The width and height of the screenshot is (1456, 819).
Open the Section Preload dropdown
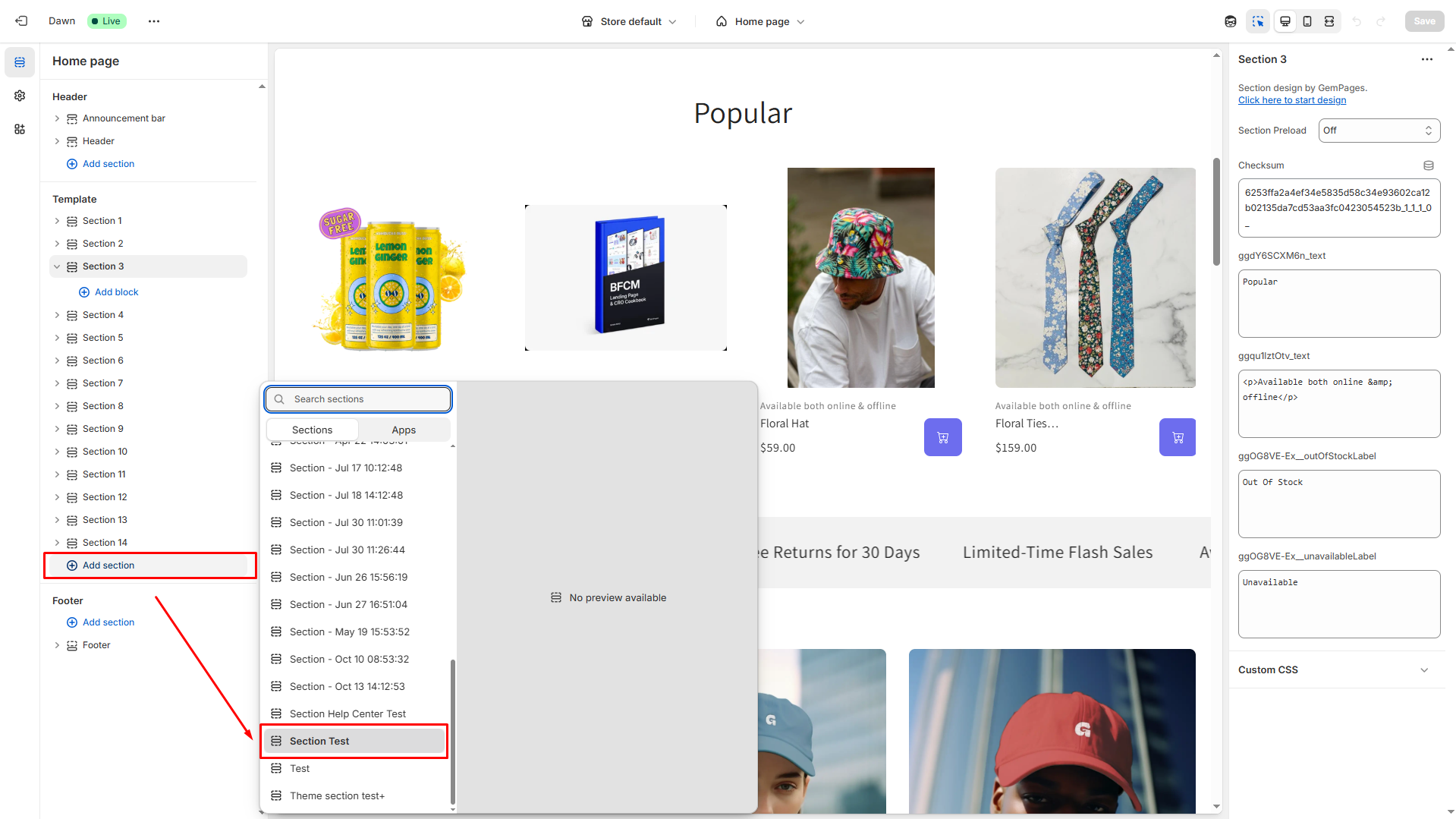tap(1379, 131)
